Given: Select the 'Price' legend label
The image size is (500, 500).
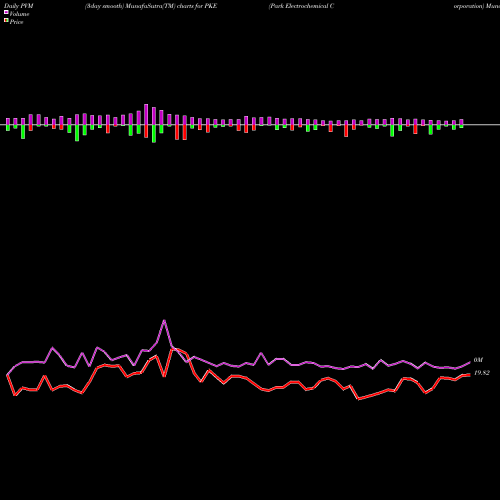Looking at the screenshot, I should (16, 22).
